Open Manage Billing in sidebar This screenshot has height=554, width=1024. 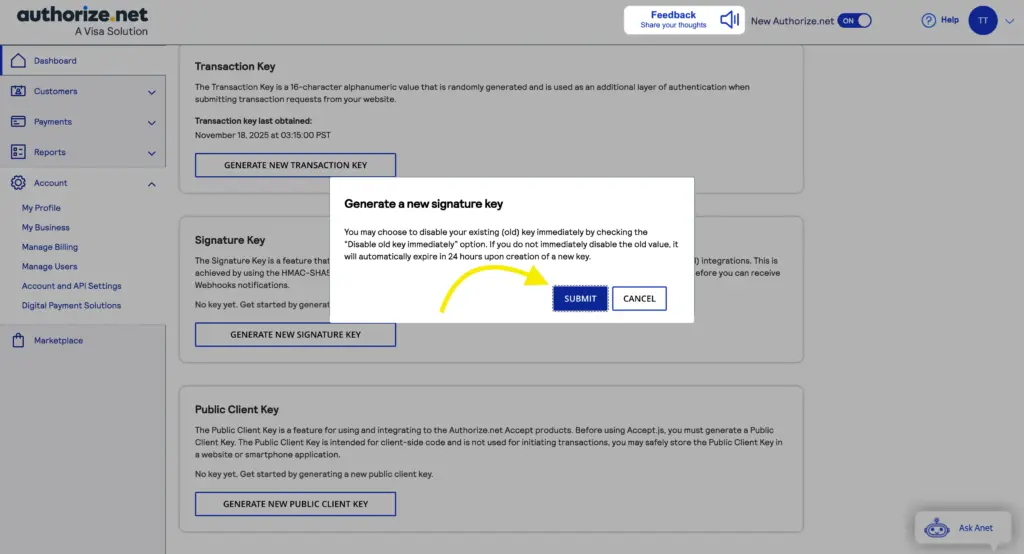click(x=50, y=247)
